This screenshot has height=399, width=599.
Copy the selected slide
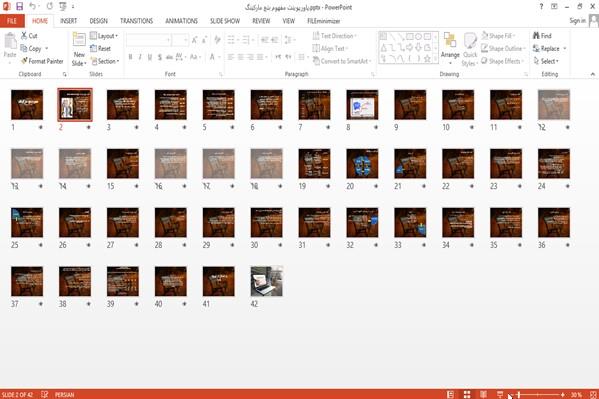pyautogui.click(x=31, y=49)
